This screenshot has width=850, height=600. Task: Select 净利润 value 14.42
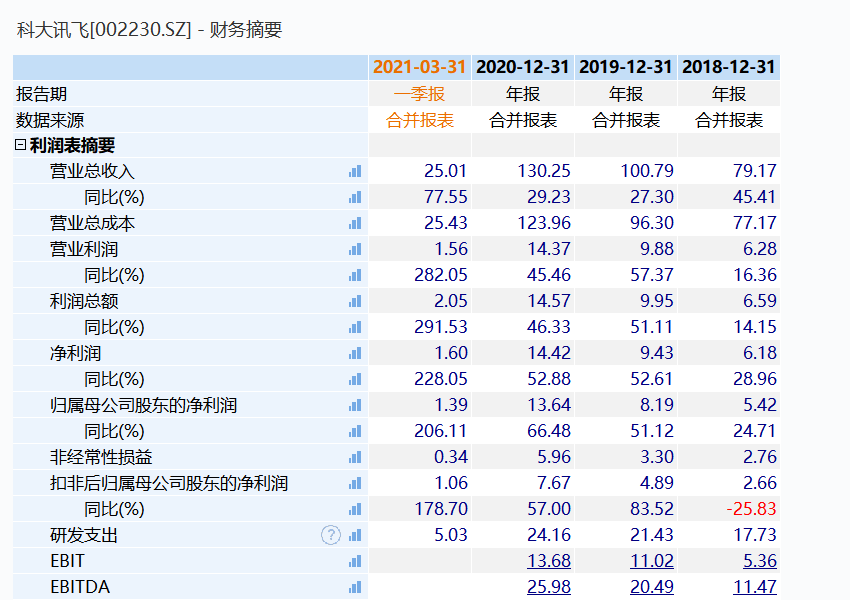(x=549, y=353)
